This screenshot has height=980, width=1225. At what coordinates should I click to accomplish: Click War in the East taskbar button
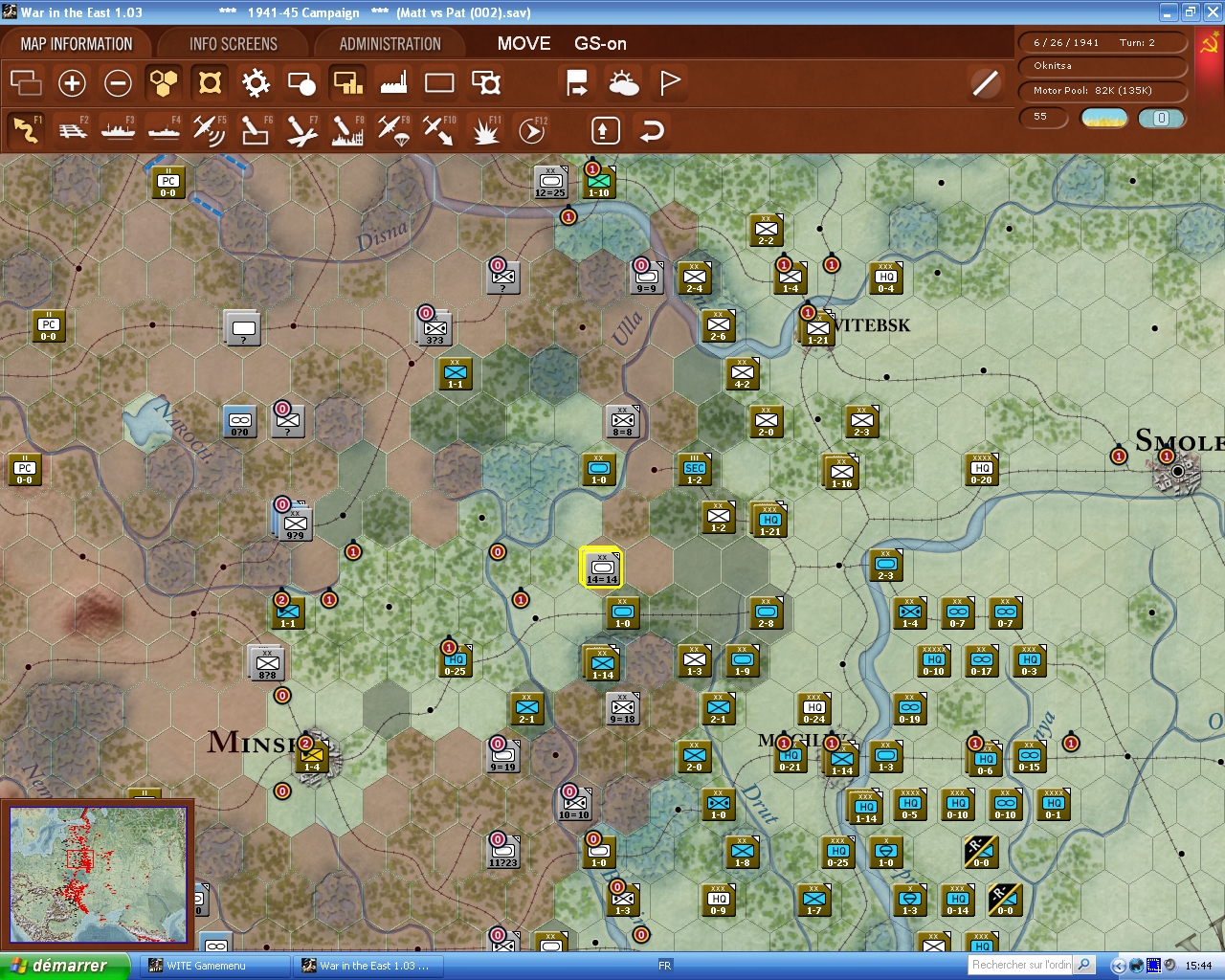pyautogui.click(x=369, y=966)
